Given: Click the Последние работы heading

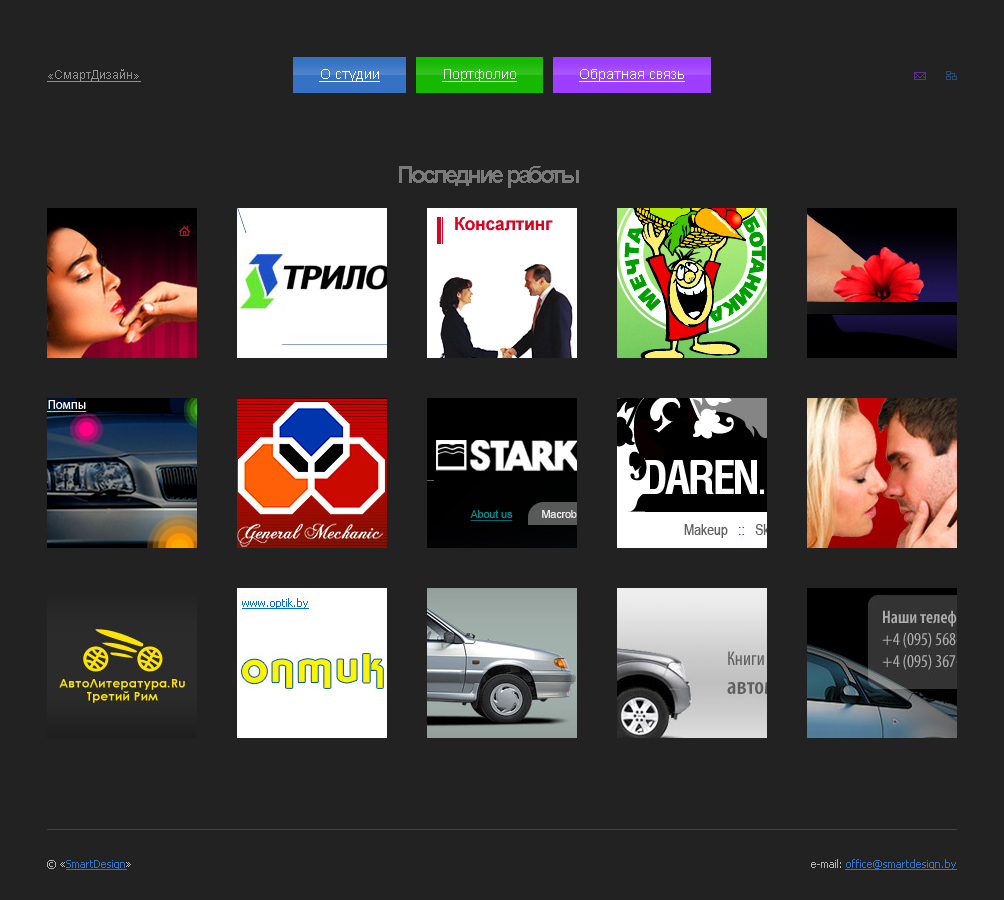Looking at the screenshot, I should pyautogui.click(x=489, y=175).
